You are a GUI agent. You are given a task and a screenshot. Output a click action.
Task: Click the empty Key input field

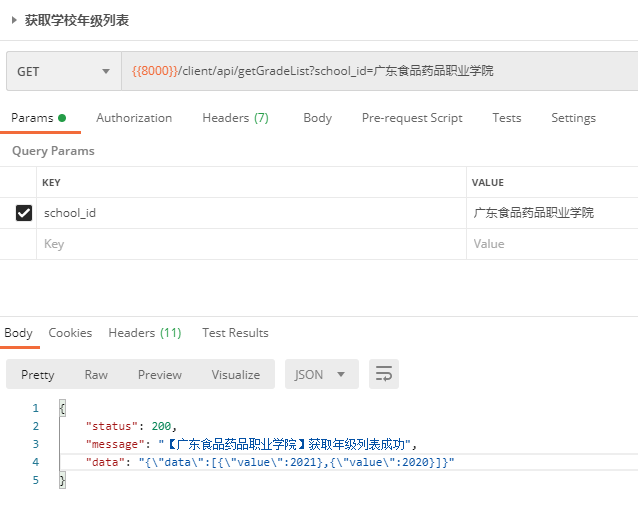click(x=251, y=244)
